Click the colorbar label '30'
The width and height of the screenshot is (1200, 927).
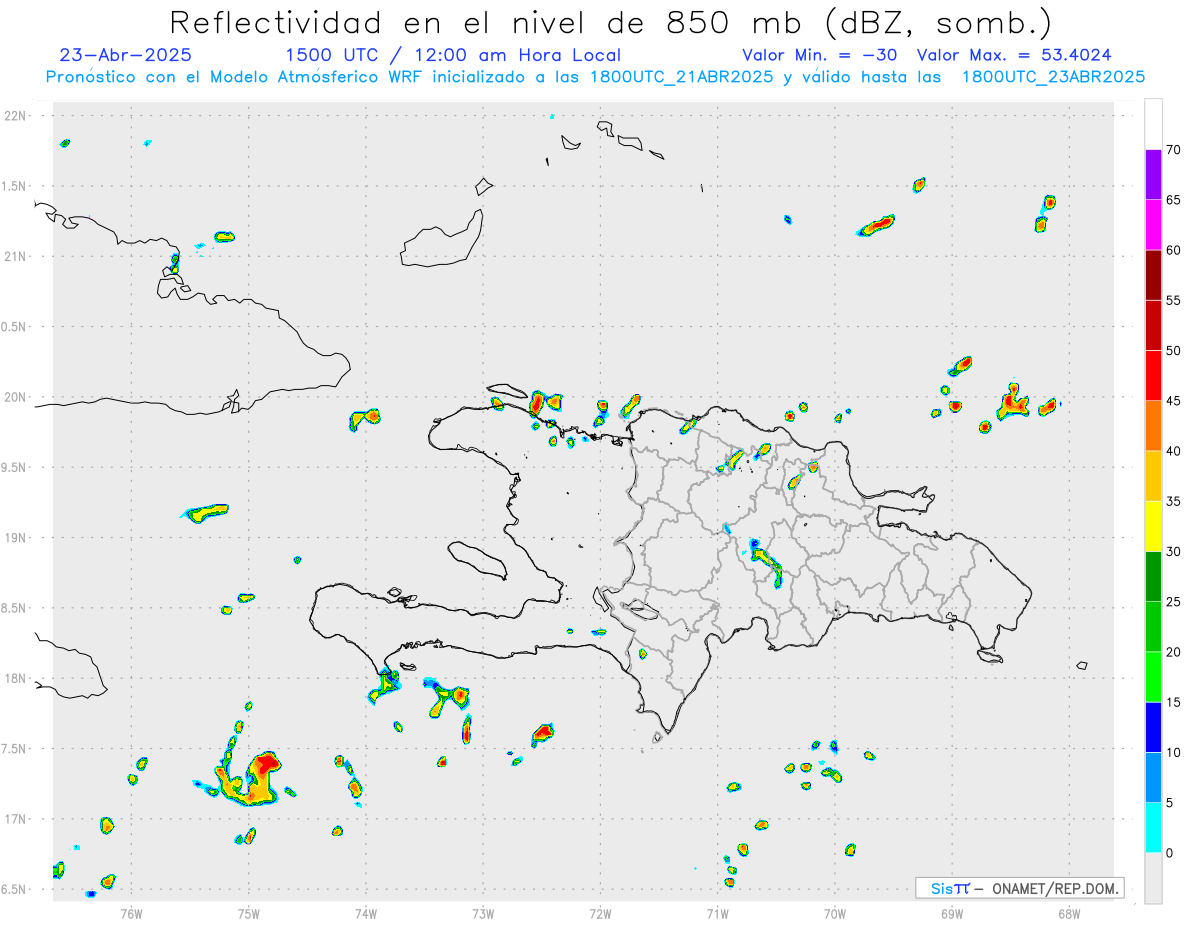point(1173,552)
